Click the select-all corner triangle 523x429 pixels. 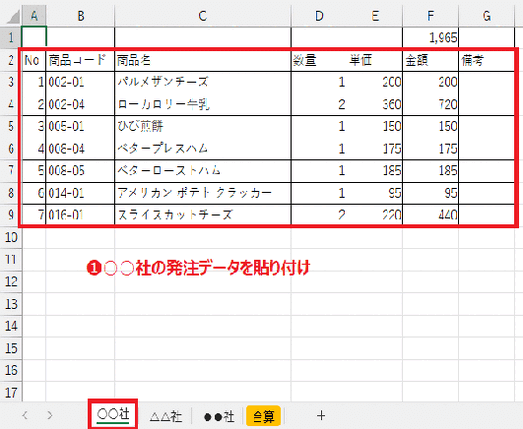click(13, 17)
